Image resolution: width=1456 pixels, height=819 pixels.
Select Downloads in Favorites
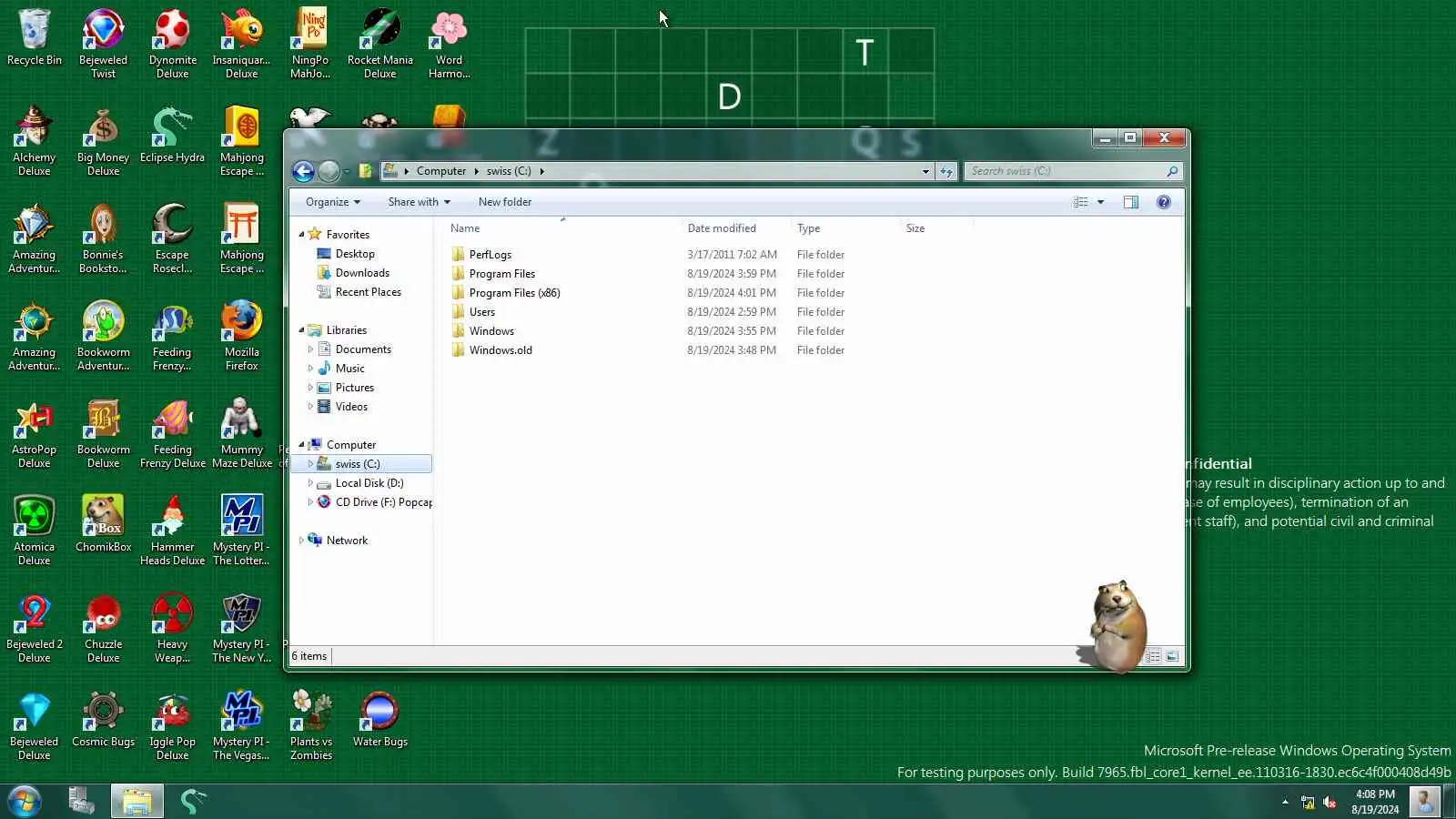click(362, 273)
